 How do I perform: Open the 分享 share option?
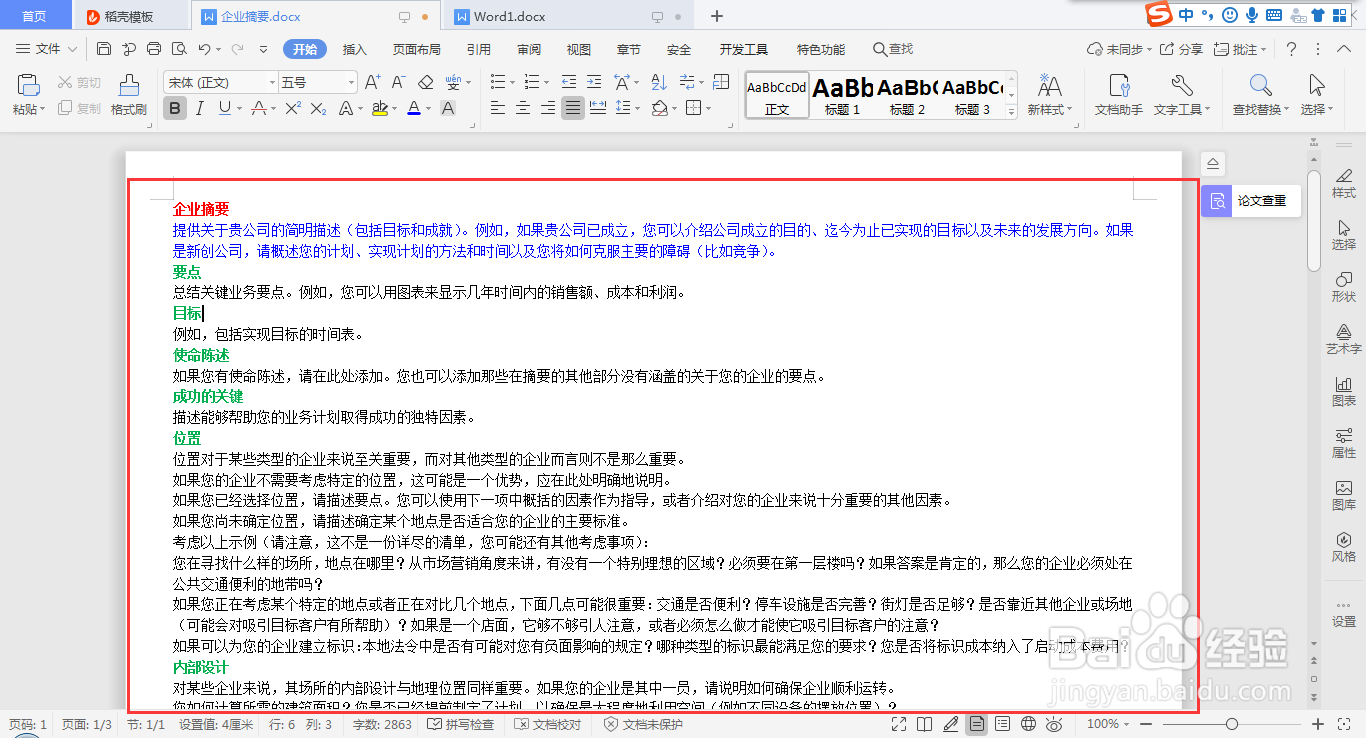(1187, 48)
